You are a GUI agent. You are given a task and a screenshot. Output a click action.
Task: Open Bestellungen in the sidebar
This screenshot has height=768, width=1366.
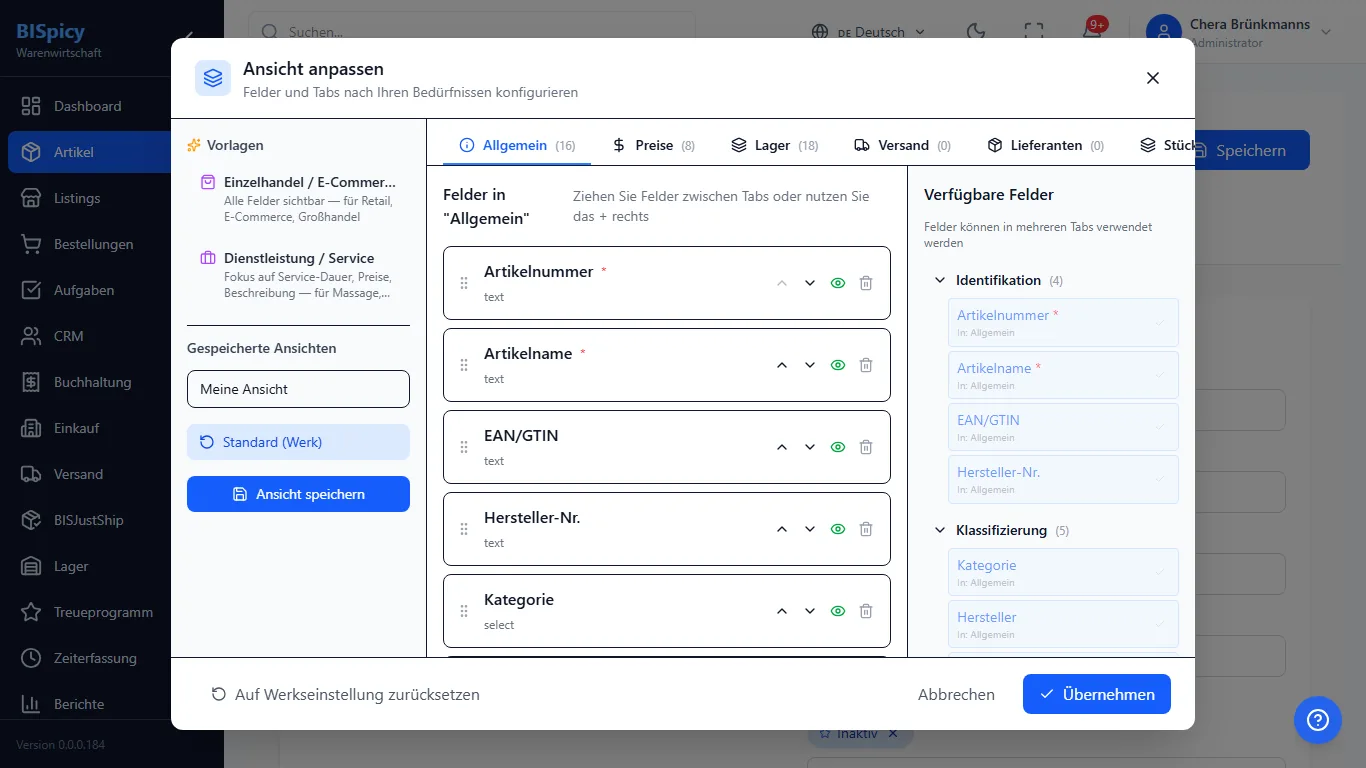tap(112, 244)
